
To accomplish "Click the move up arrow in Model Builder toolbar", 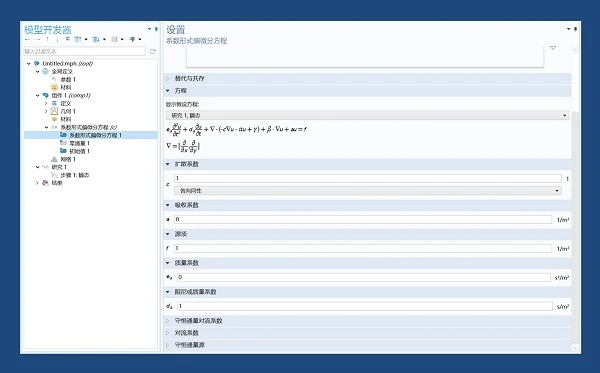I will 47,39.
